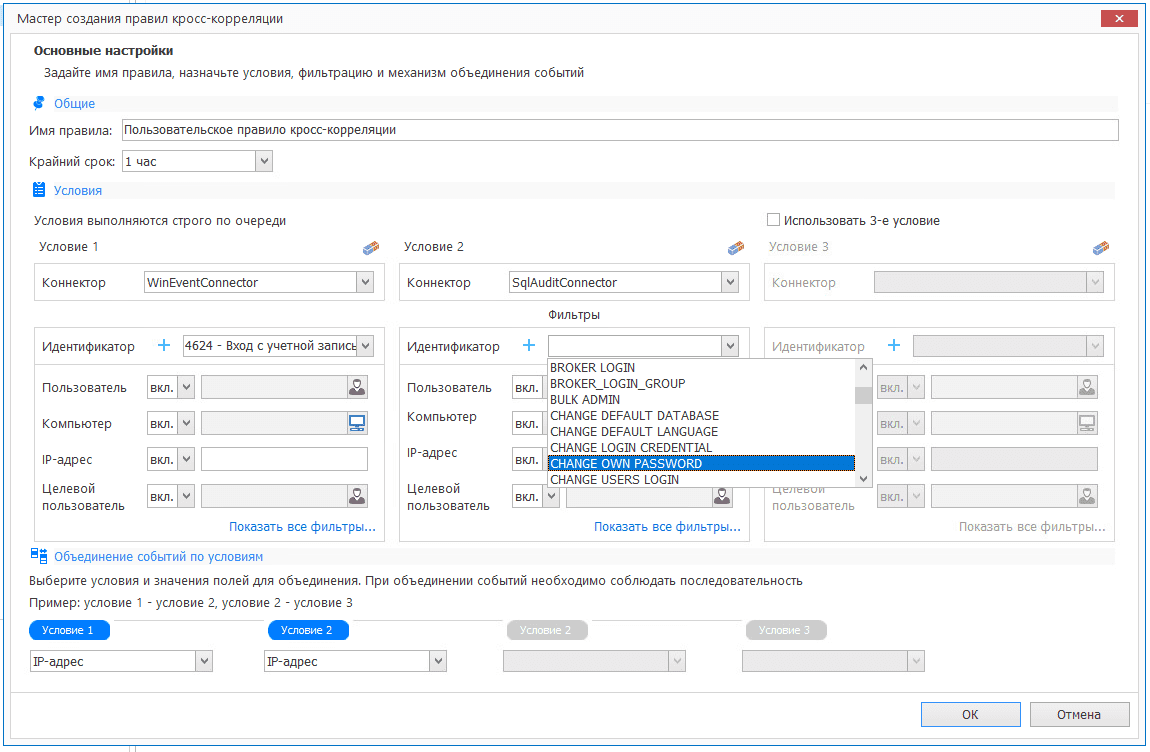Enable Использовать 3-е условие checkbox

773,220
